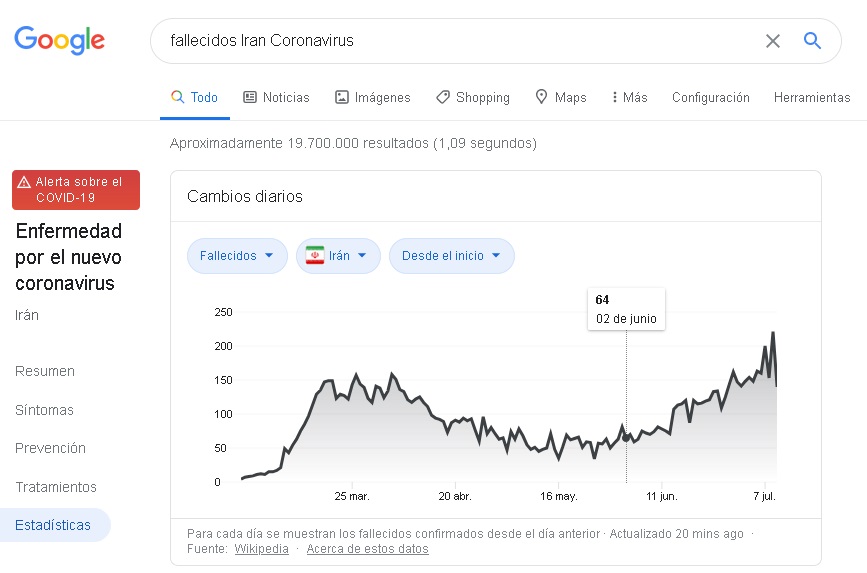The width and height of the screenshot is (867, 573).
Task: Open Acerca de estos datos link
Action: [x=367, y=549]
